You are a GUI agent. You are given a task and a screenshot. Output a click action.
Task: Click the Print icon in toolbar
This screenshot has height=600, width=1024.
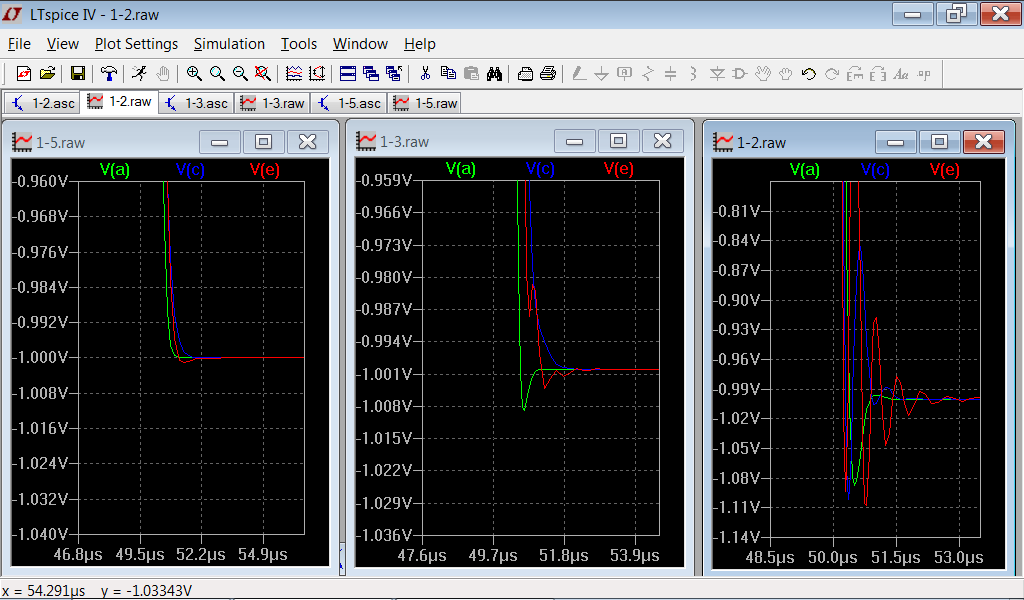coord(547,73)
